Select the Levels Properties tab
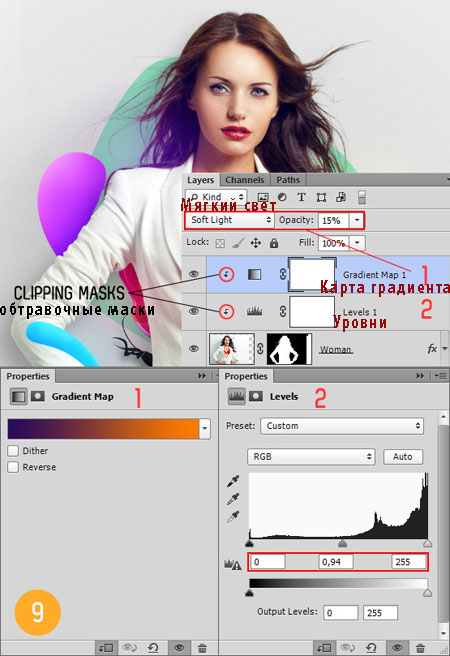450x656 pixels. [x=246, y=376]
